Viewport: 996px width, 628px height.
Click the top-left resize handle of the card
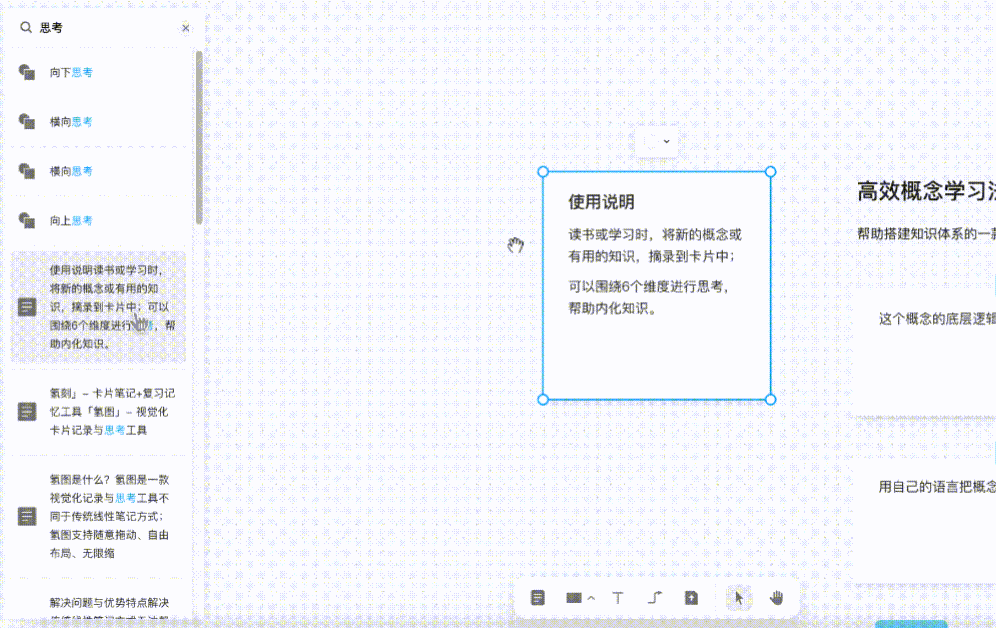(543, 171)
